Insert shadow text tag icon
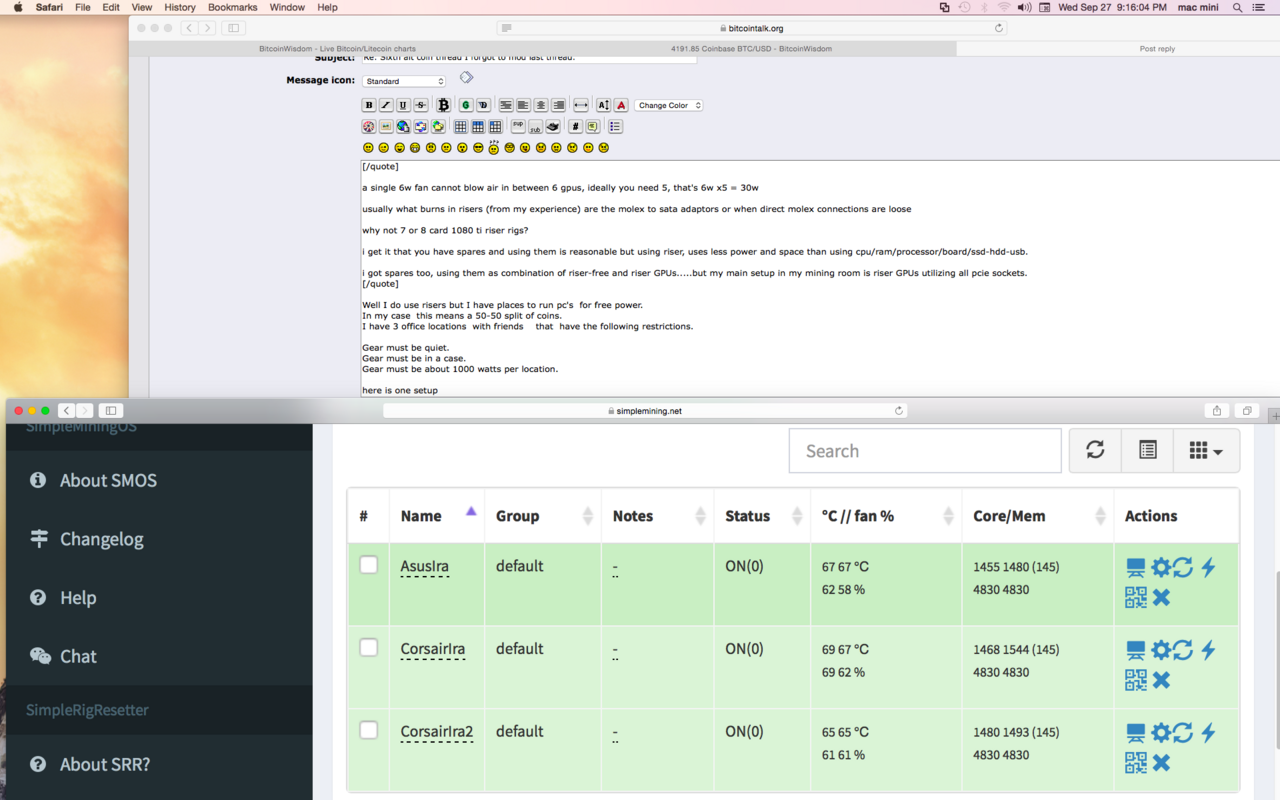The width and height of the screenshot is (1280, 800). (483, 105)
